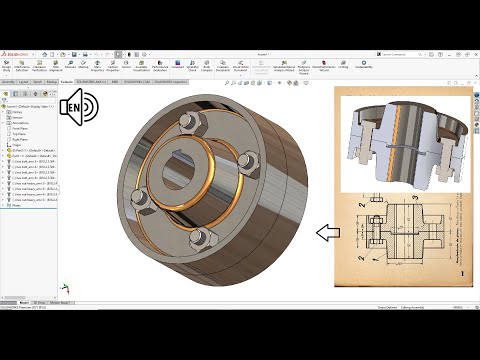Open View Settings monitor icon
The height and width of the screenshot is (360, 480).
pos(306,83)
